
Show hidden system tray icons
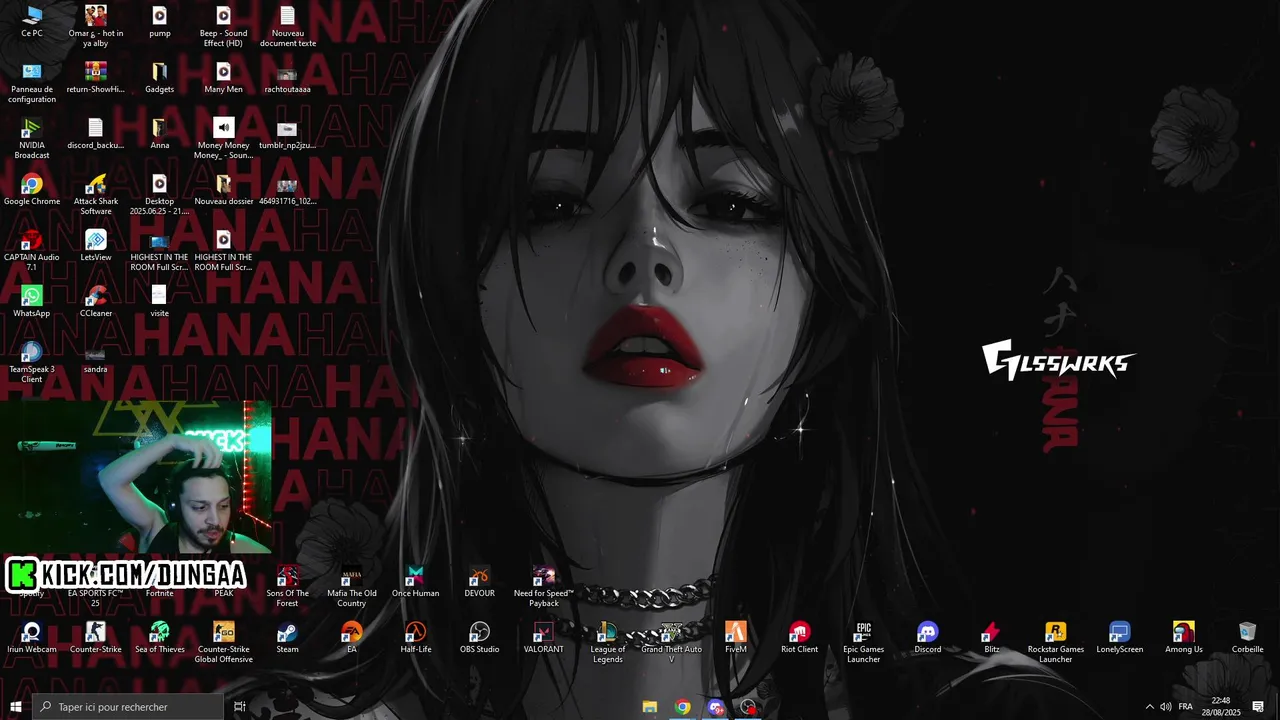tap(1149, 707)
